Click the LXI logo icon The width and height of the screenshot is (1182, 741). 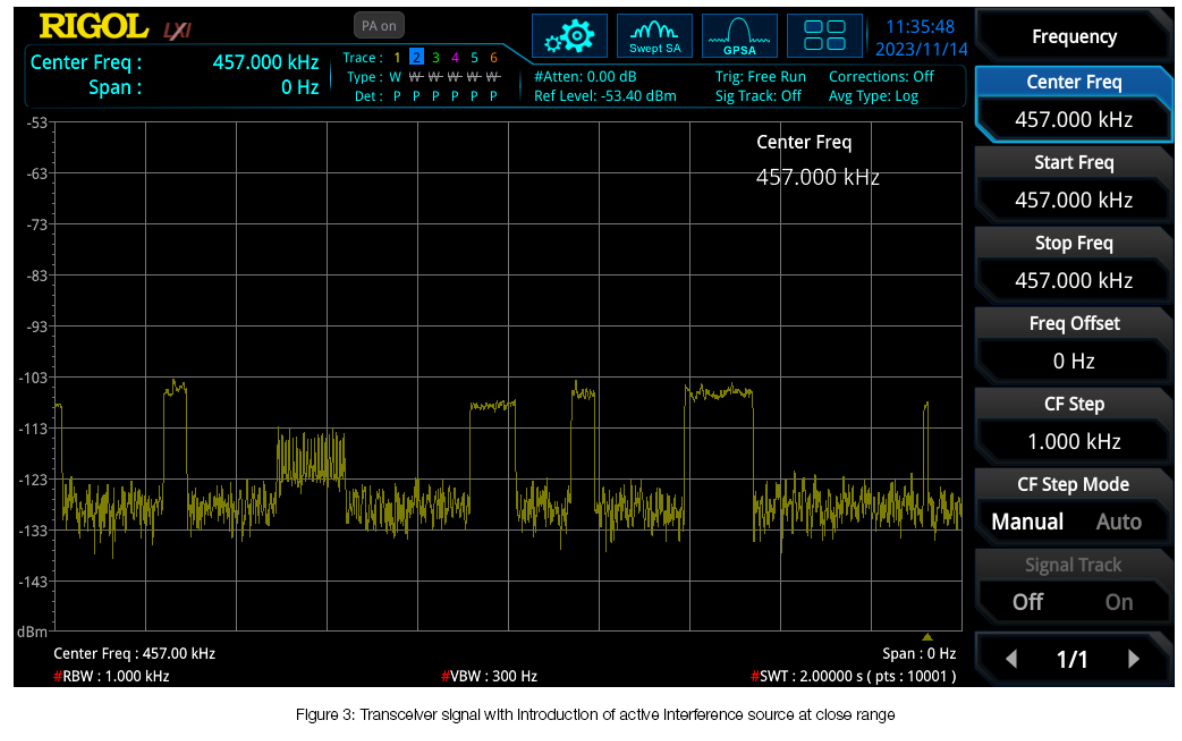point(176,31)
